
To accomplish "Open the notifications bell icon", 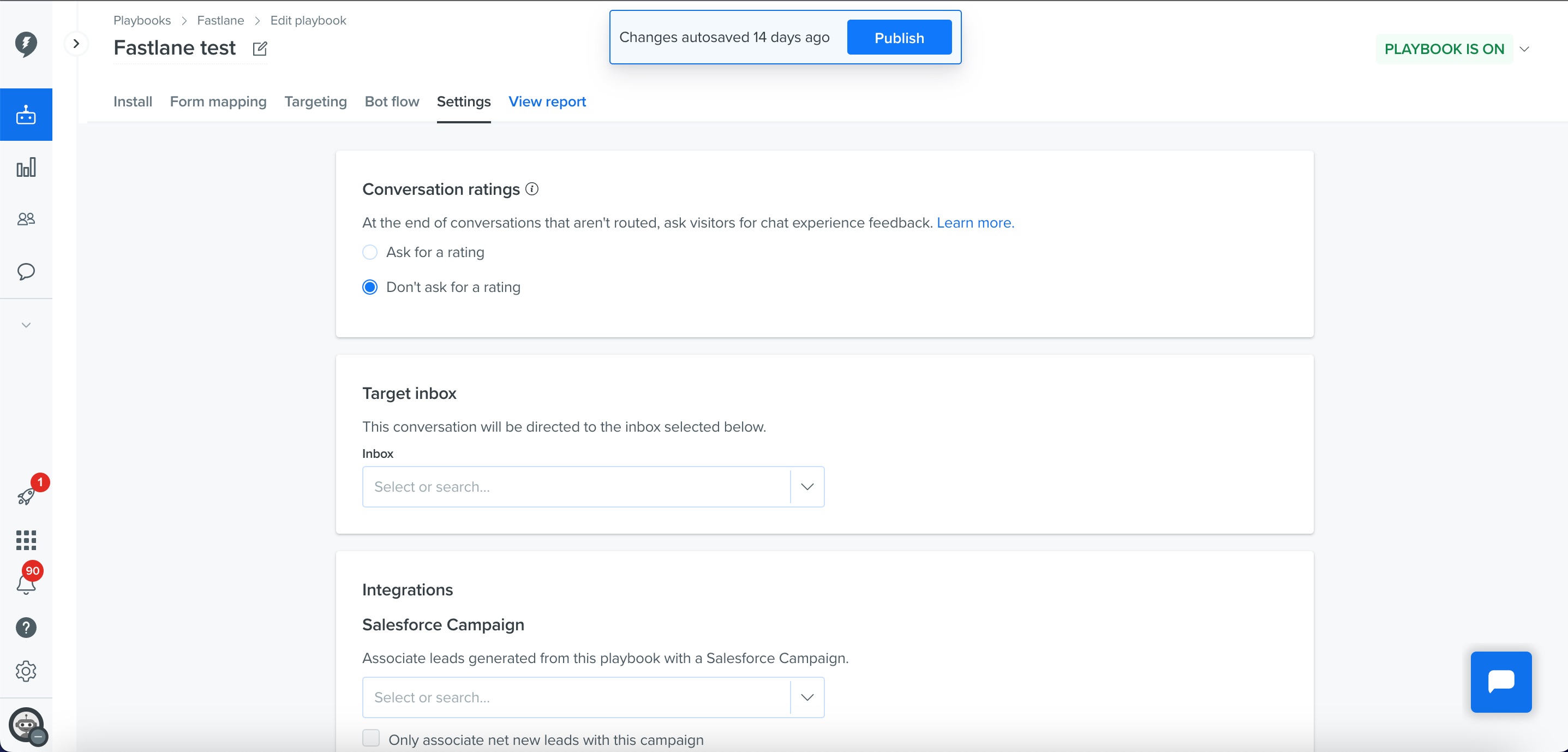I will tap(26, 584).
